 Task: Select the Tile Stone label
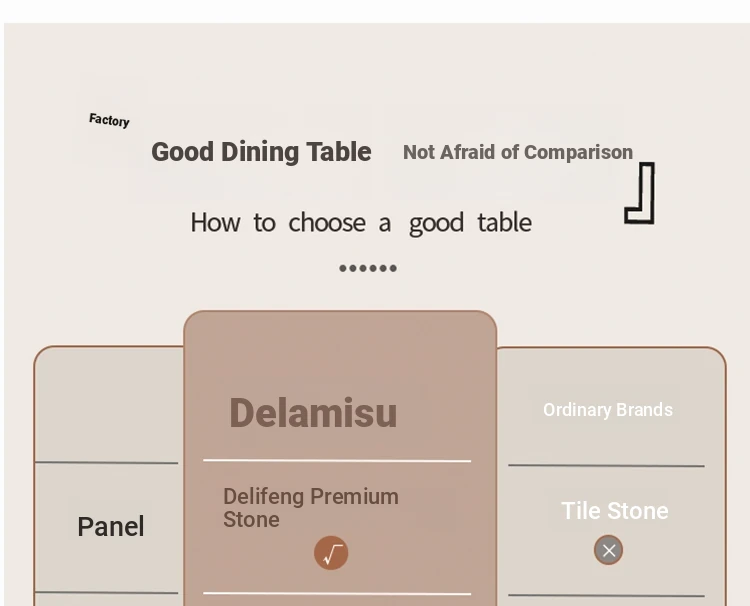614,511
